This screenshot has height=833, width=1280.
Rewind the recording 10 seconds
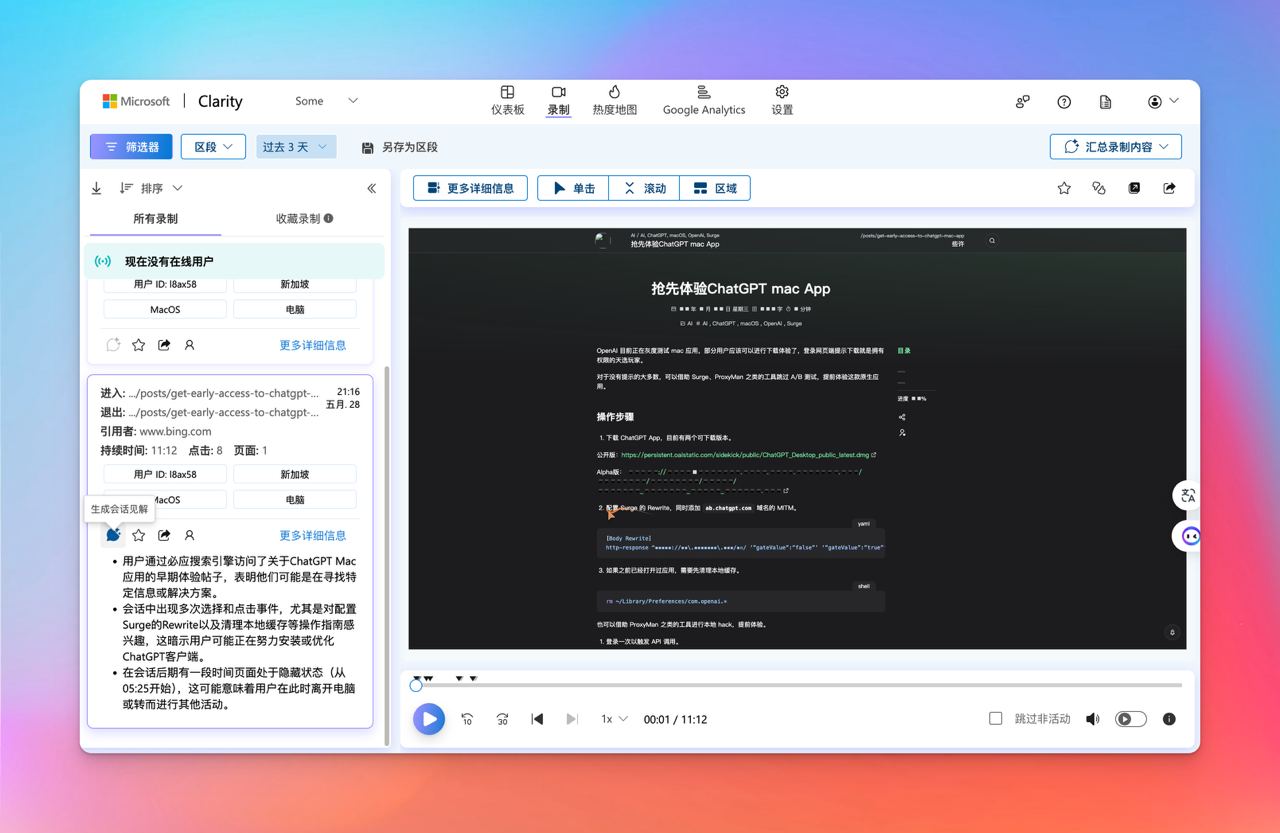[467, 719]
